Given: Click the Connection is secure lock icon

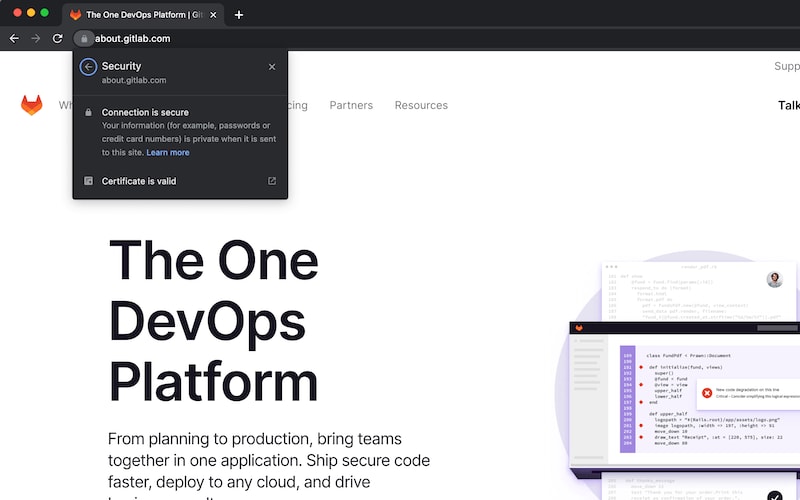Looking at the screenshot, I should [x=88, y=112].
